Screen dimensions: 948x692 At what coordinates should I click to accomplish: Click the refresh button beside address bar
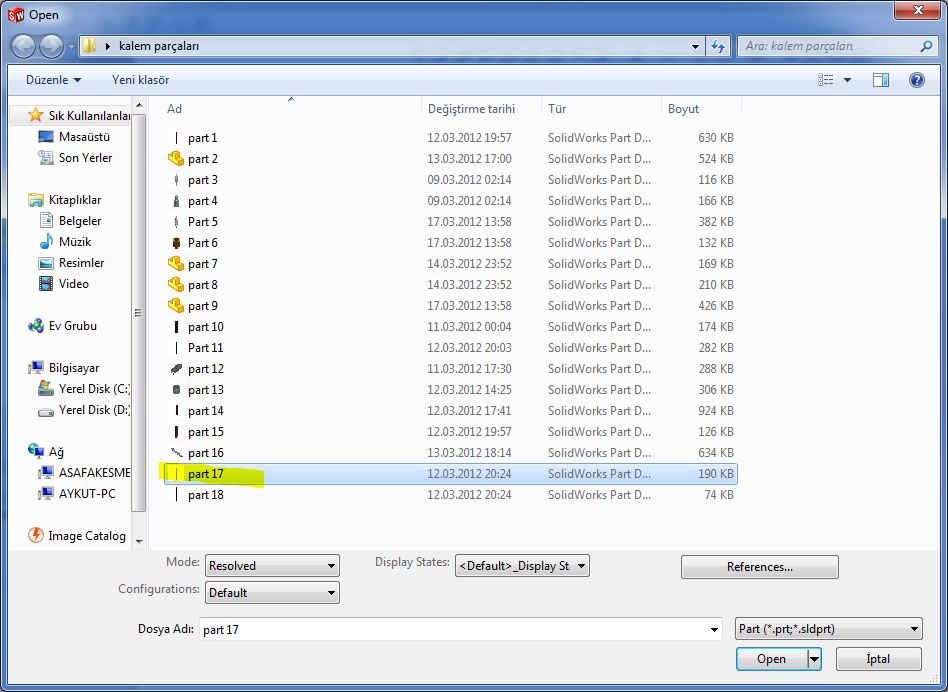pos(718,46)
